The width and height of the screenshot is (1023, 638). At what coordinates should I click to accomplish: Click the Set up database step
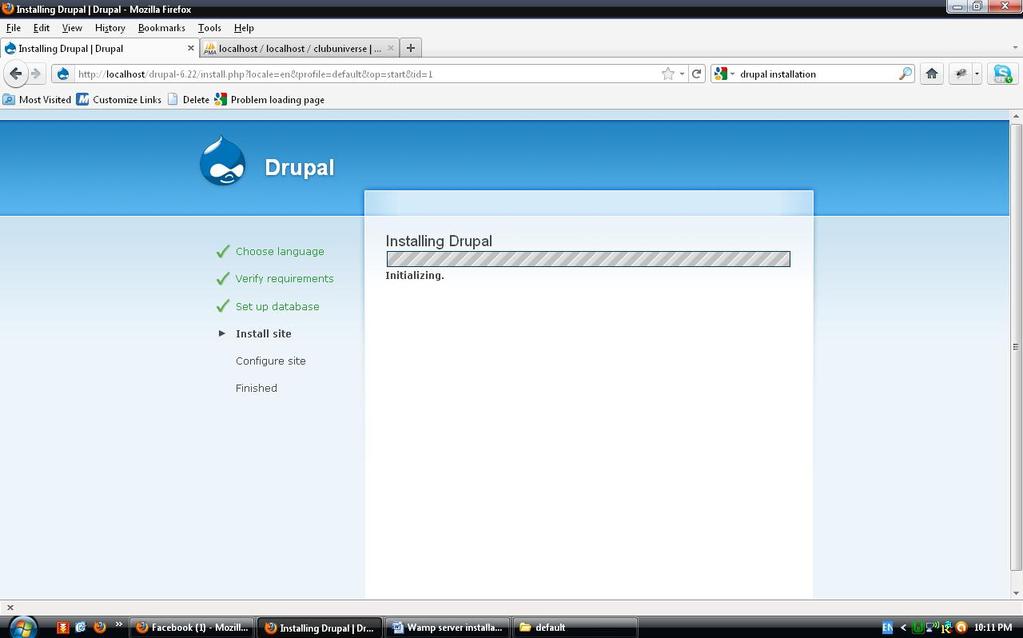(x=277, y=306)
